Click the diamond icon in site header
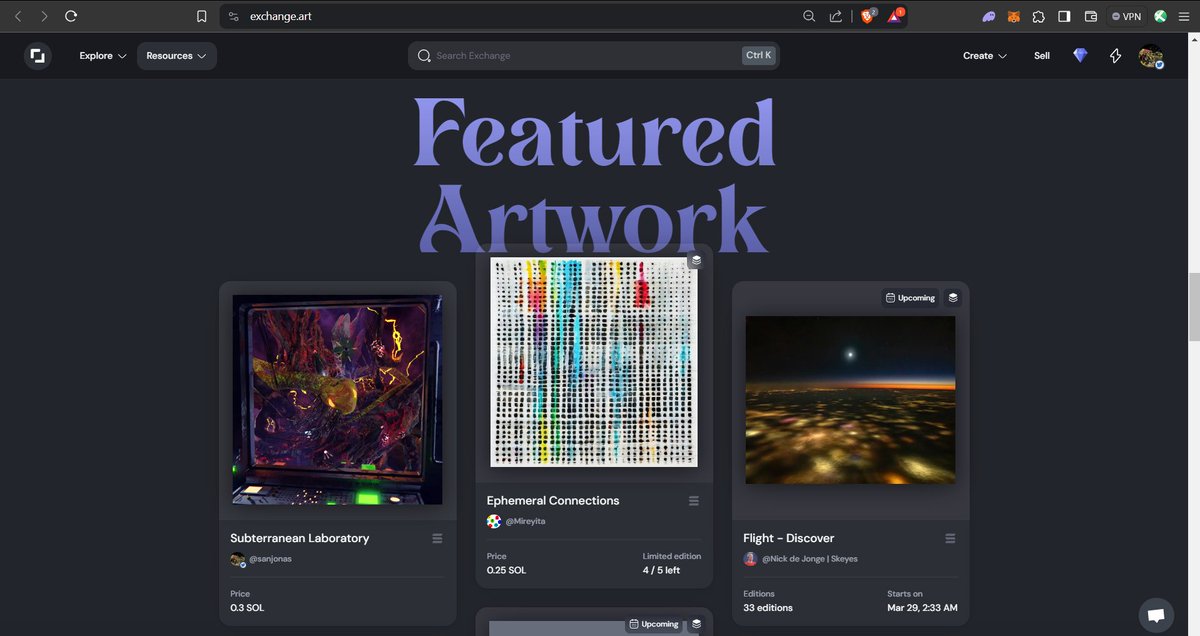Viewport: 1200px width, 636px height. (x=1080, y=56)
